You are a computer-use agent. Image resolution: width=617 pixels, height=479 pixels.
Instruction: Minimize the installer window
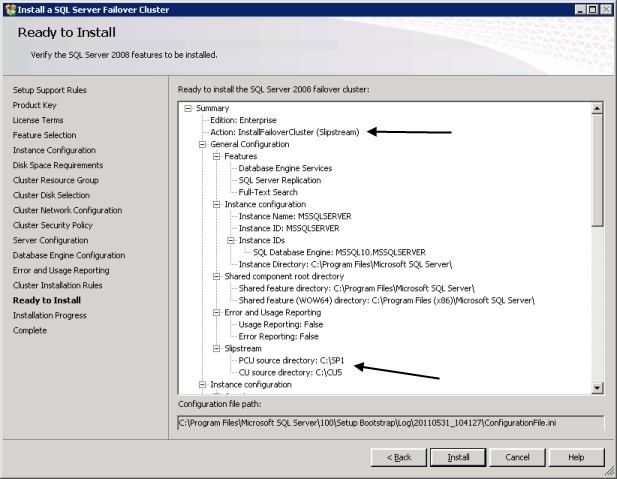[580, 9]
